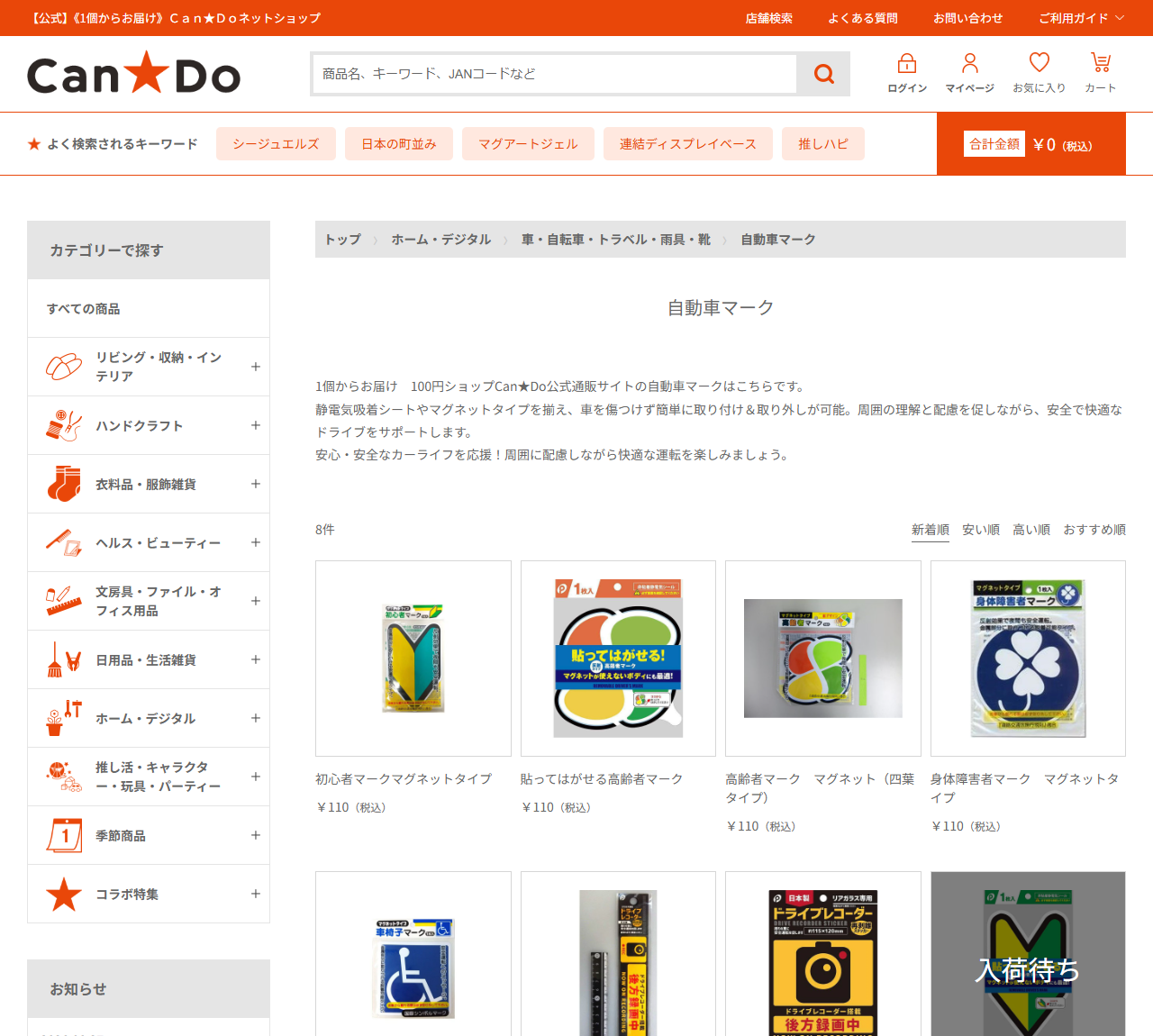Screen dimensions: 1153x1036
Task: Expand 日用品・生活雑貨 plus sign
Action: click(256, 659)
